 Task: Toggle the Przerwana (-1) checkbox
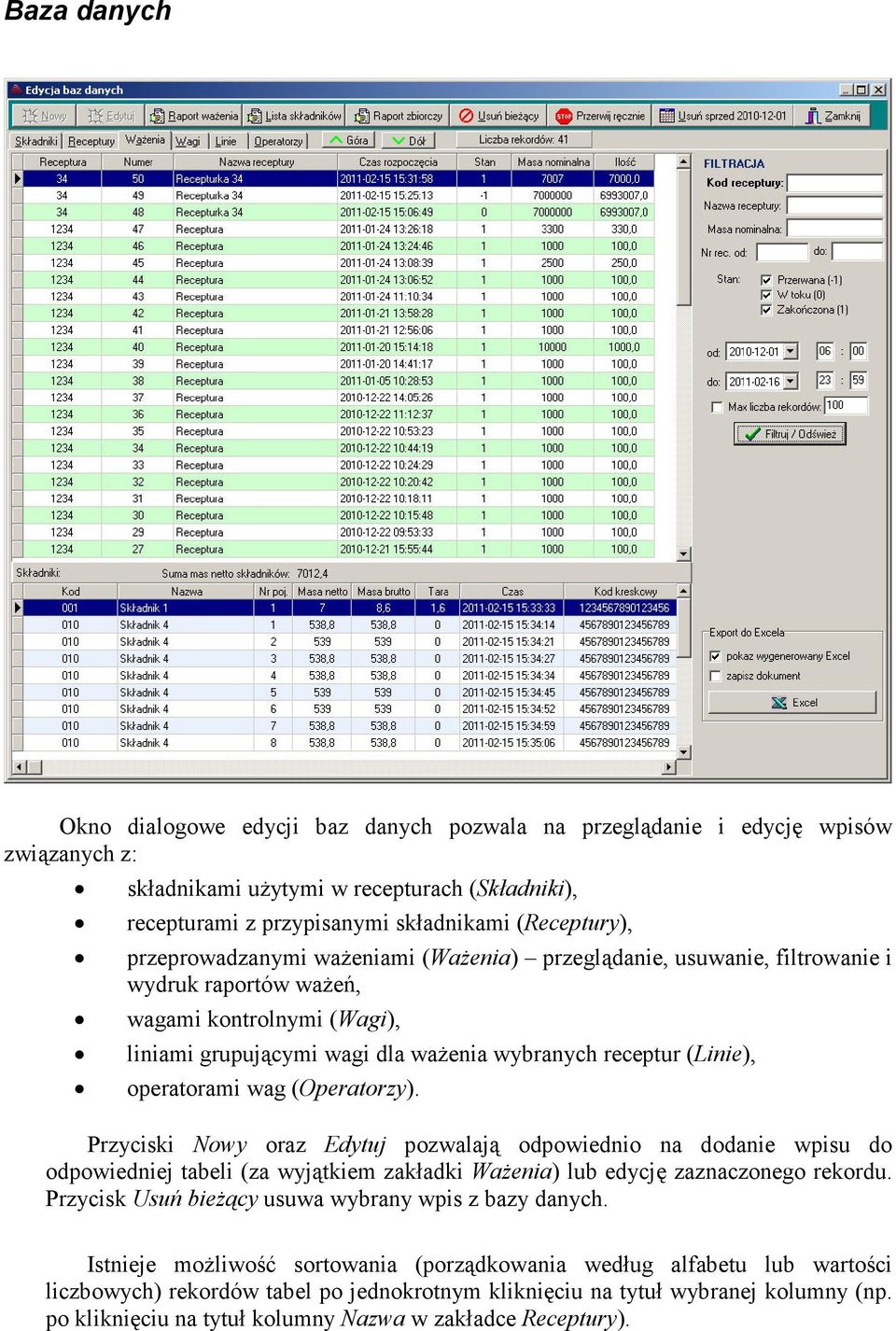pyautogui.click(x=766, y=279)
